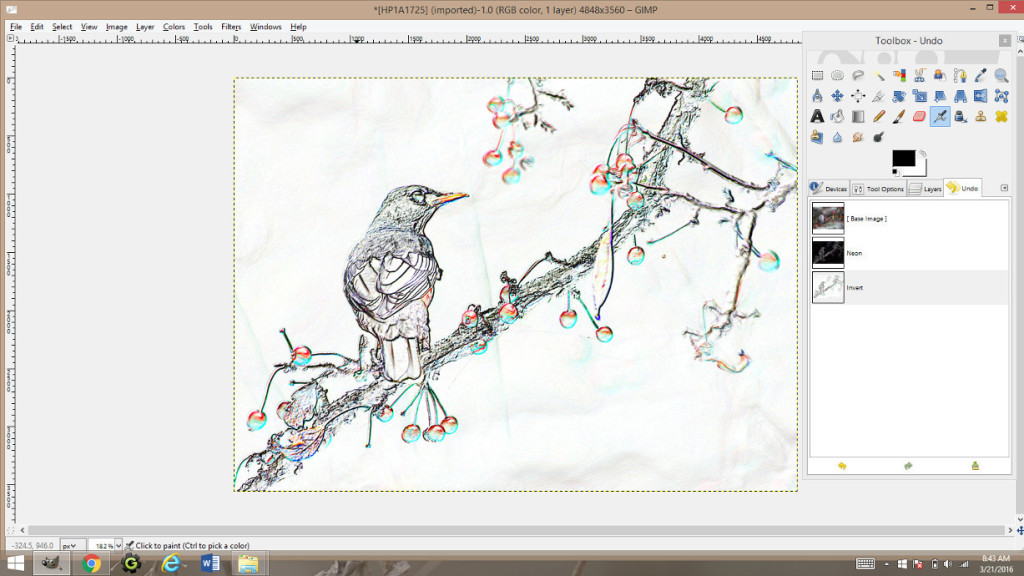The image size is (1024, 576).
Task: Activate the Smudge tool
Action: click(x=858, y=137)
